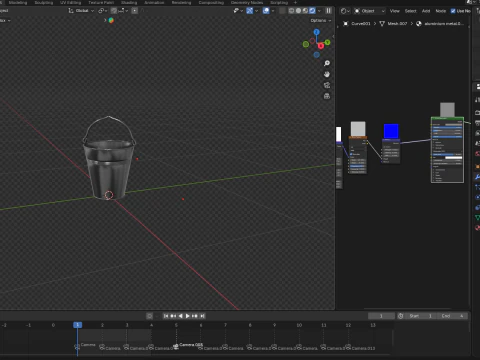Click red X axis on navigation gizmo
The height and width of the screenshot is (360, 480).
click(x=321, y=46)
